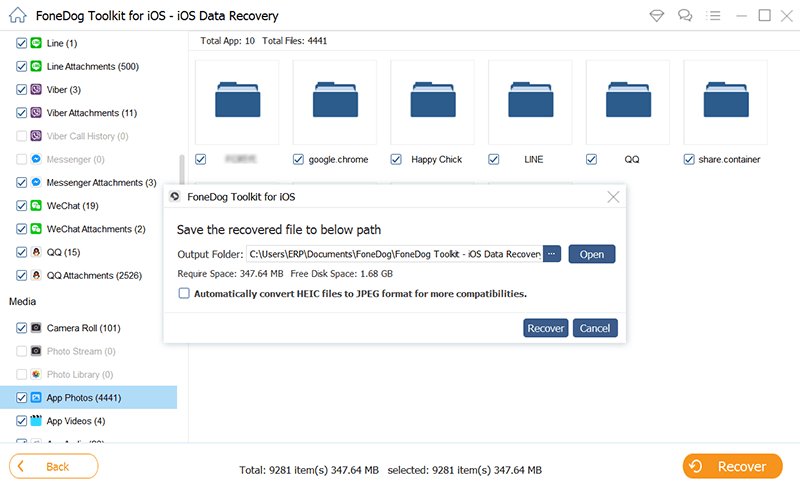Open the first blurred-name folder thumbnail
The image size is (800, 489).
[237, 102]
